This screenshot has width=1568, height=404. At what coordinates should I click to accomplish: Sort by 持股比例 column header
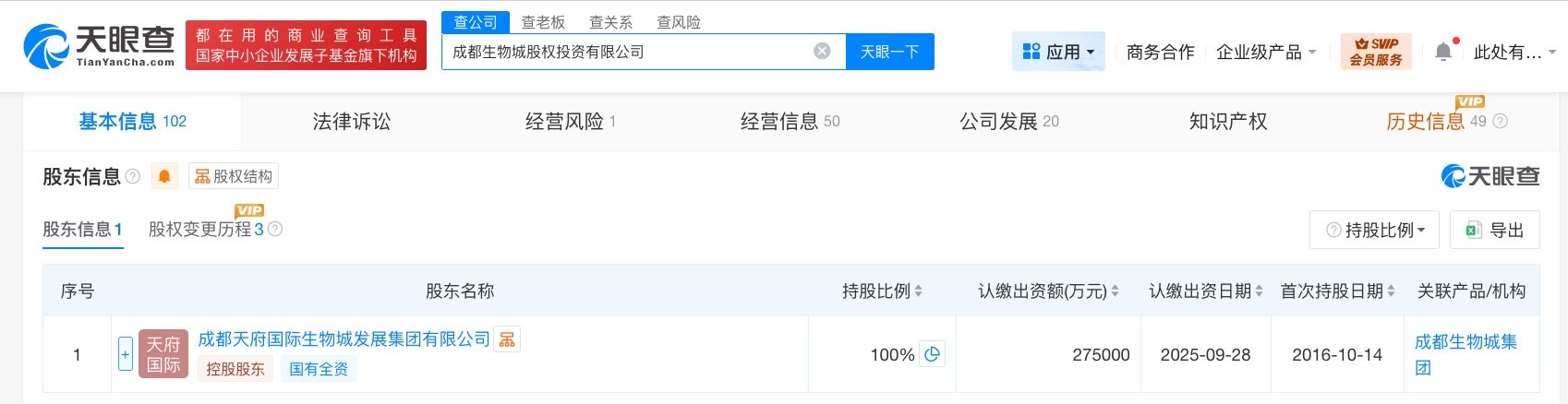pos(918,291)
